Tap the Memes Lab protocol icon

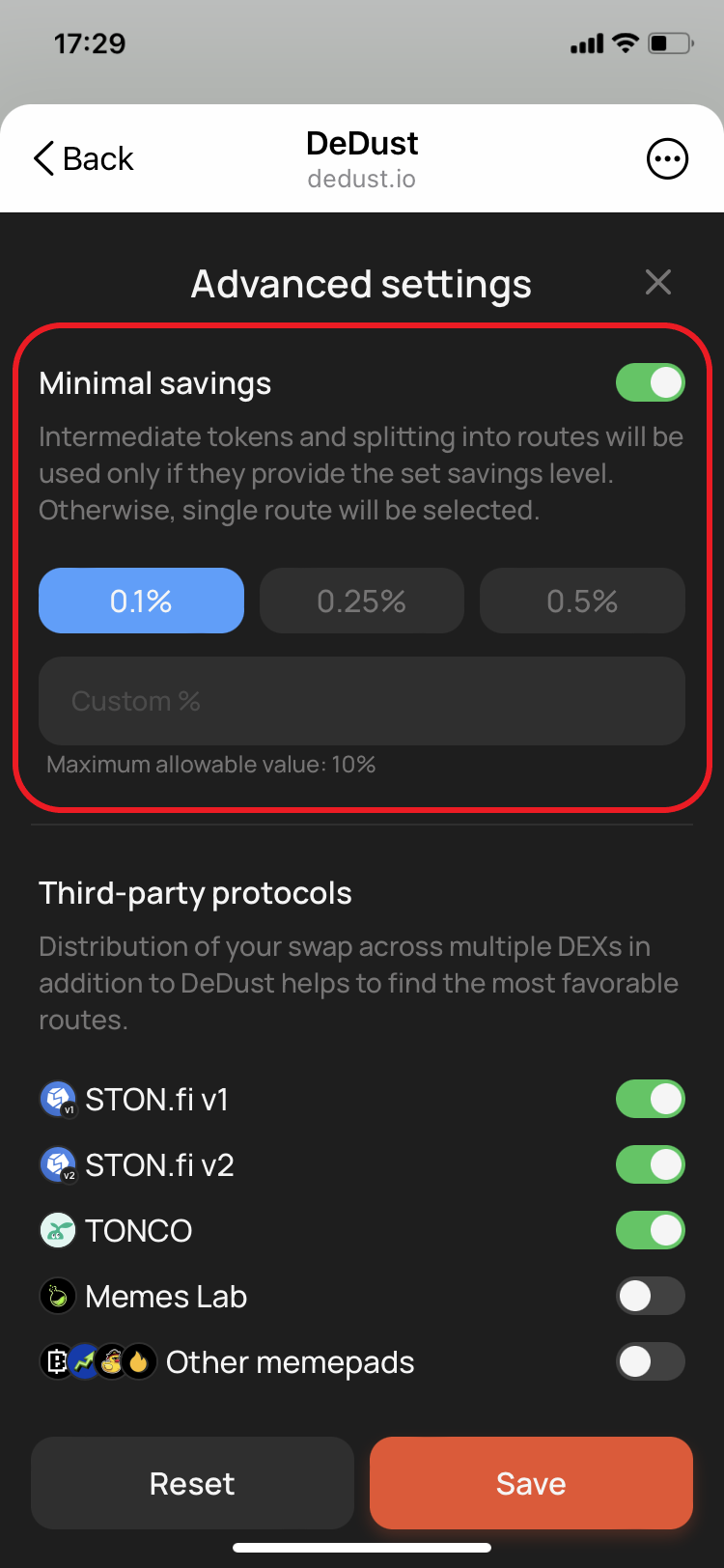coord(58,1296)
